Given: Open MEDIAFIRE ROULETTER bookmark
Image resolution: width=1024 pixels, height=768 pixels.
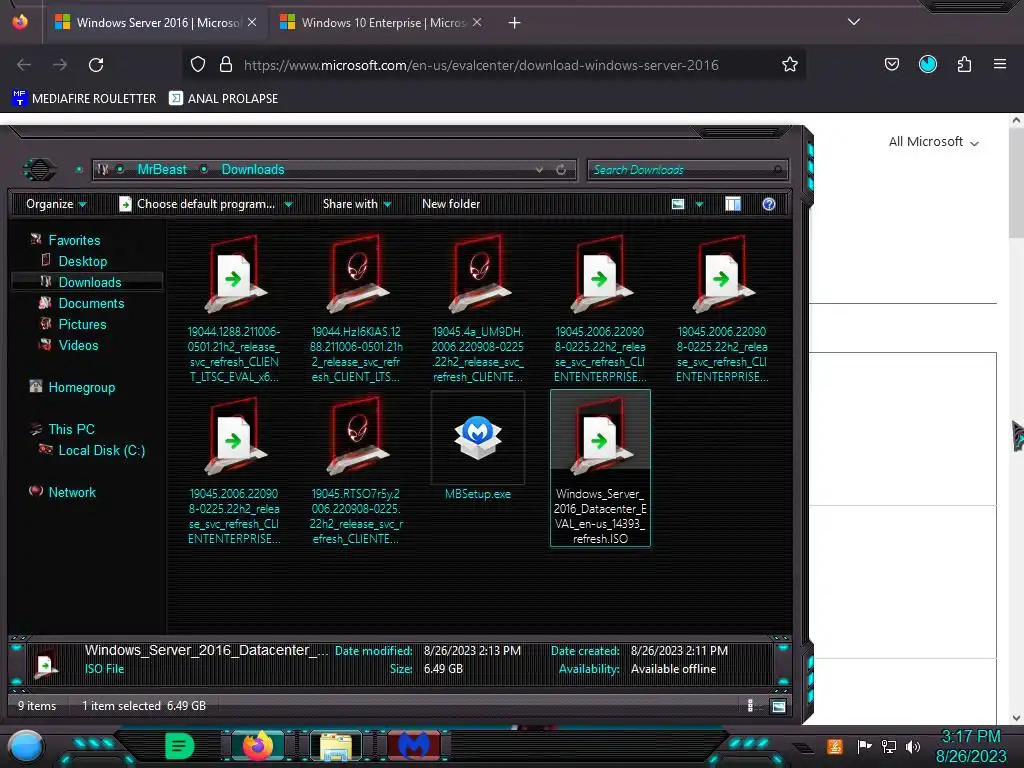Looking at the screenshot, I should point(84,99).
